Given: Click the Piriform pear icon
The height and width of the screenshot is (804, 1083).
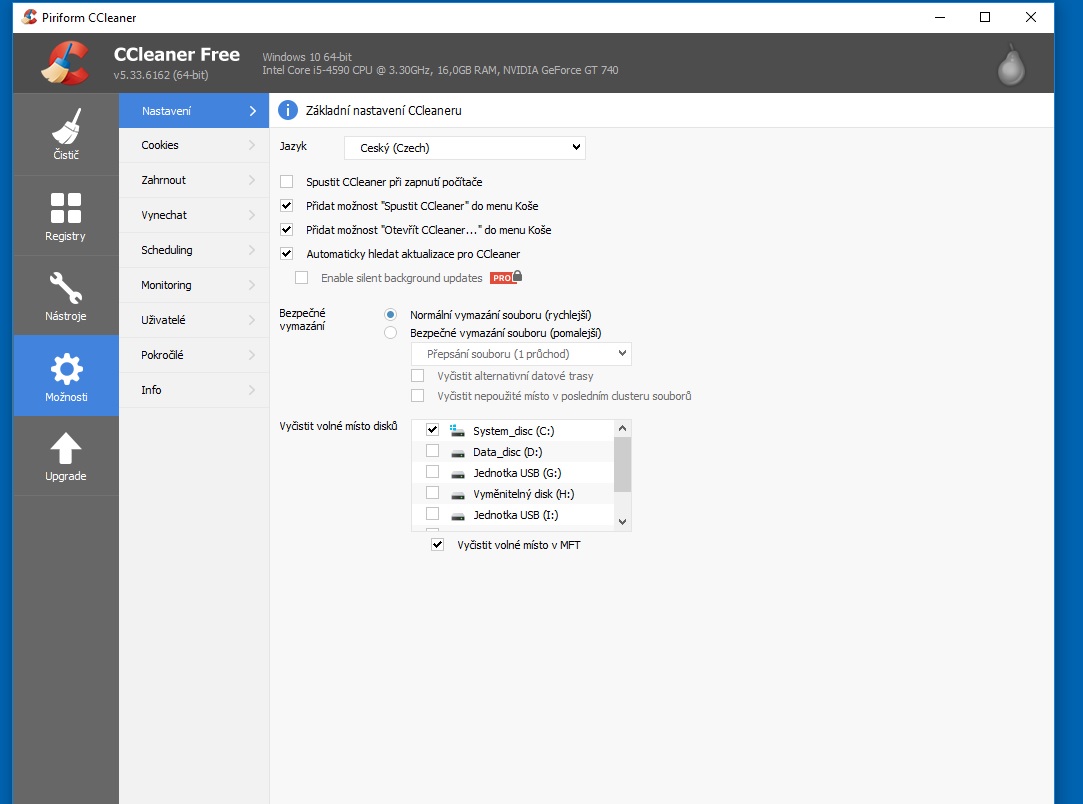Looking at the screenshot, I should [1011, 64].
